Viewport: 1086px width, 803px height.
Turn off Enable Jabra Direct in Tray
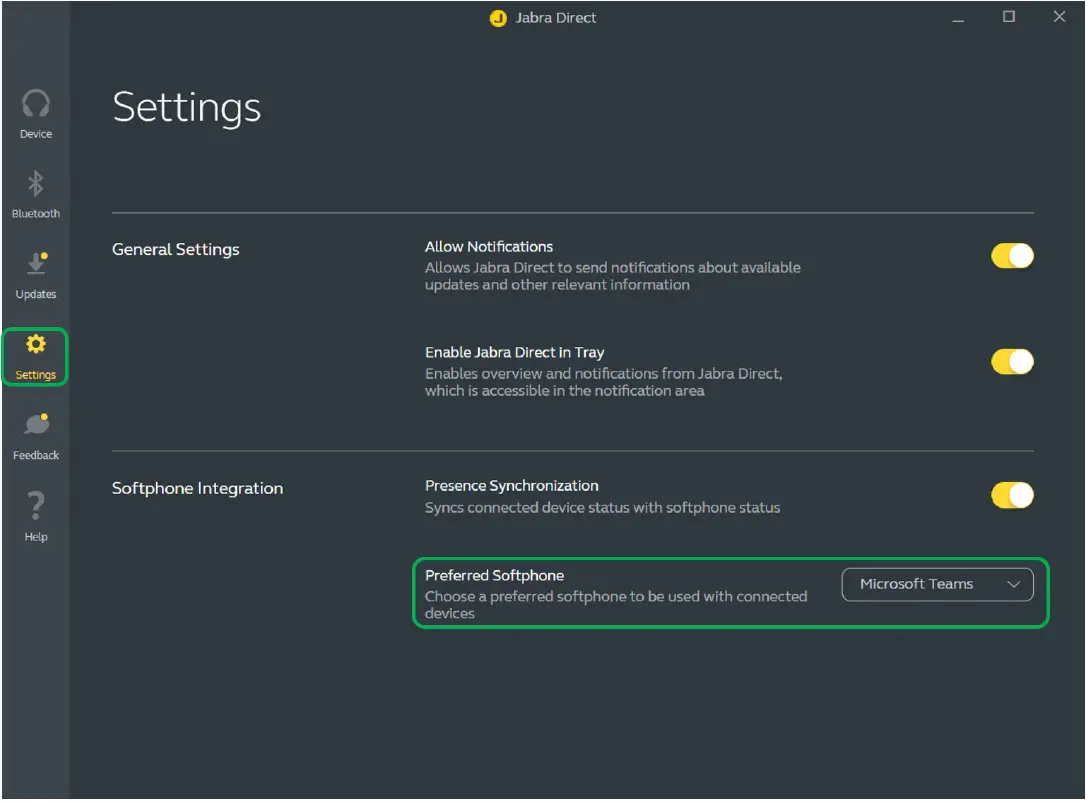pyautogui.click(x=1012, y=362)
